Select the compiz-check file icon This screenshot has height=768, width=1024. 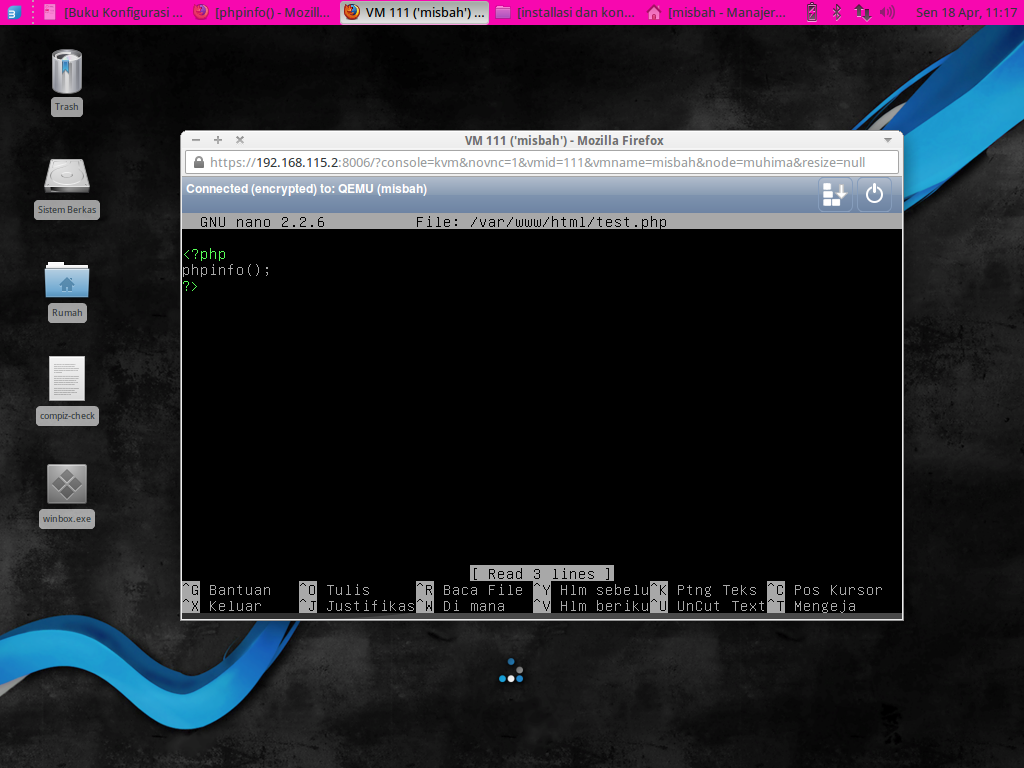click(67, 379)
